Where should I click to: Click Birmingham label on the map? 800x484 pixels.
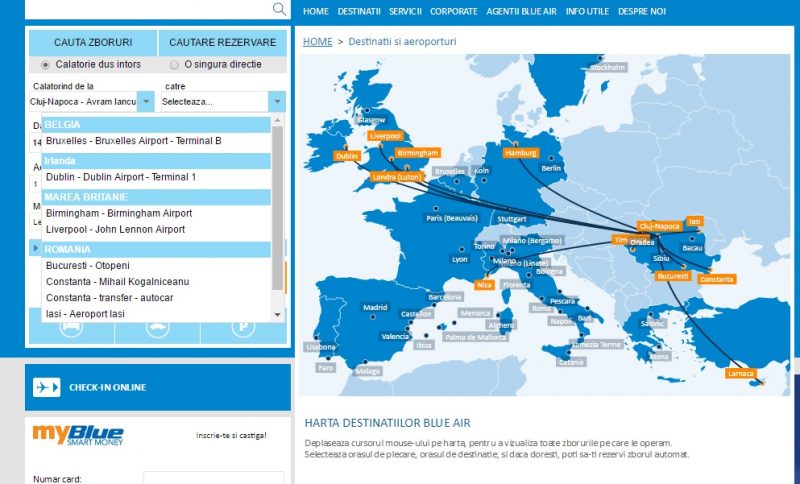[417, 153]
